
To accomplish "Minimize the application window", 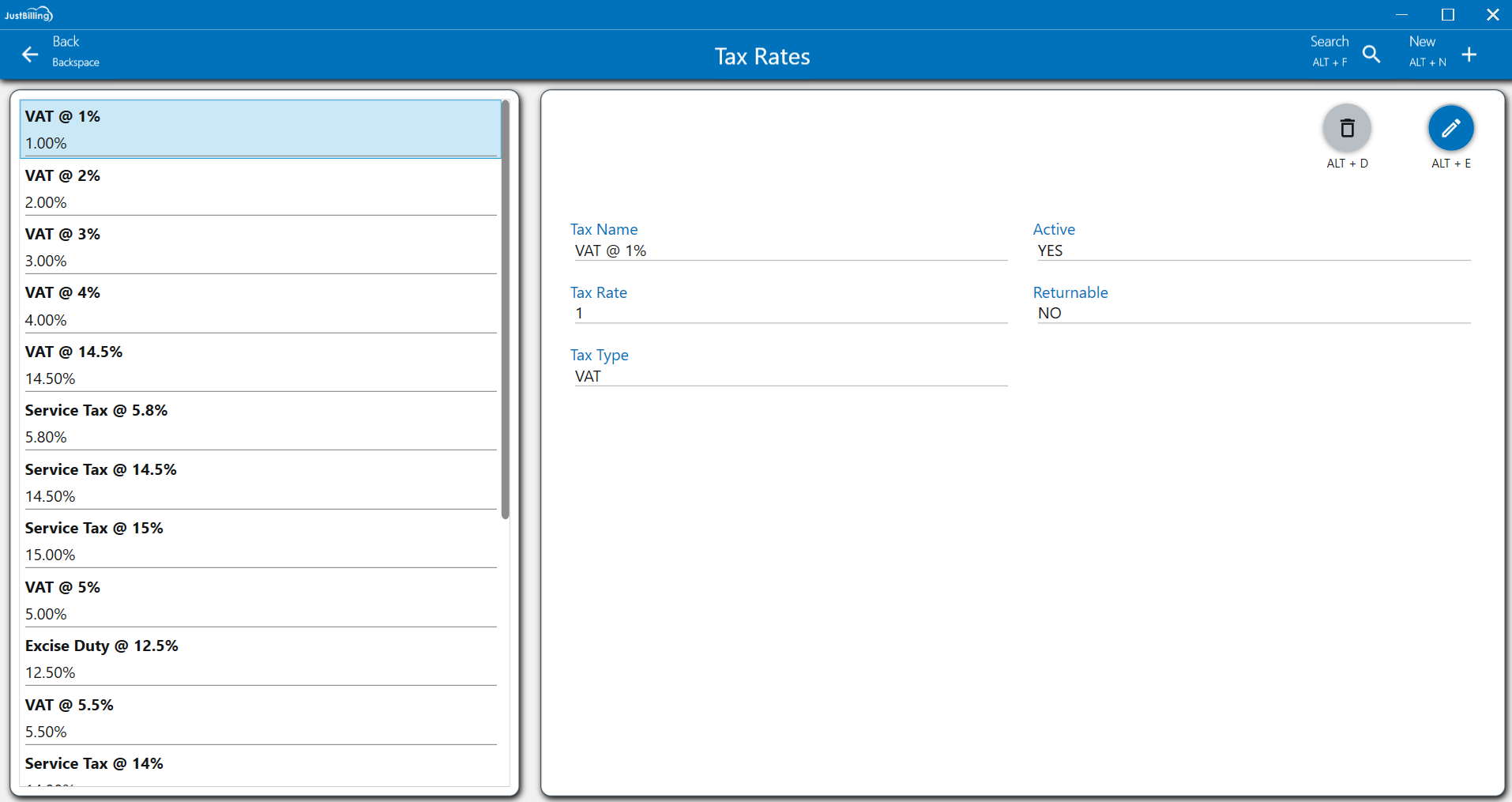I will pos(1401,14).
